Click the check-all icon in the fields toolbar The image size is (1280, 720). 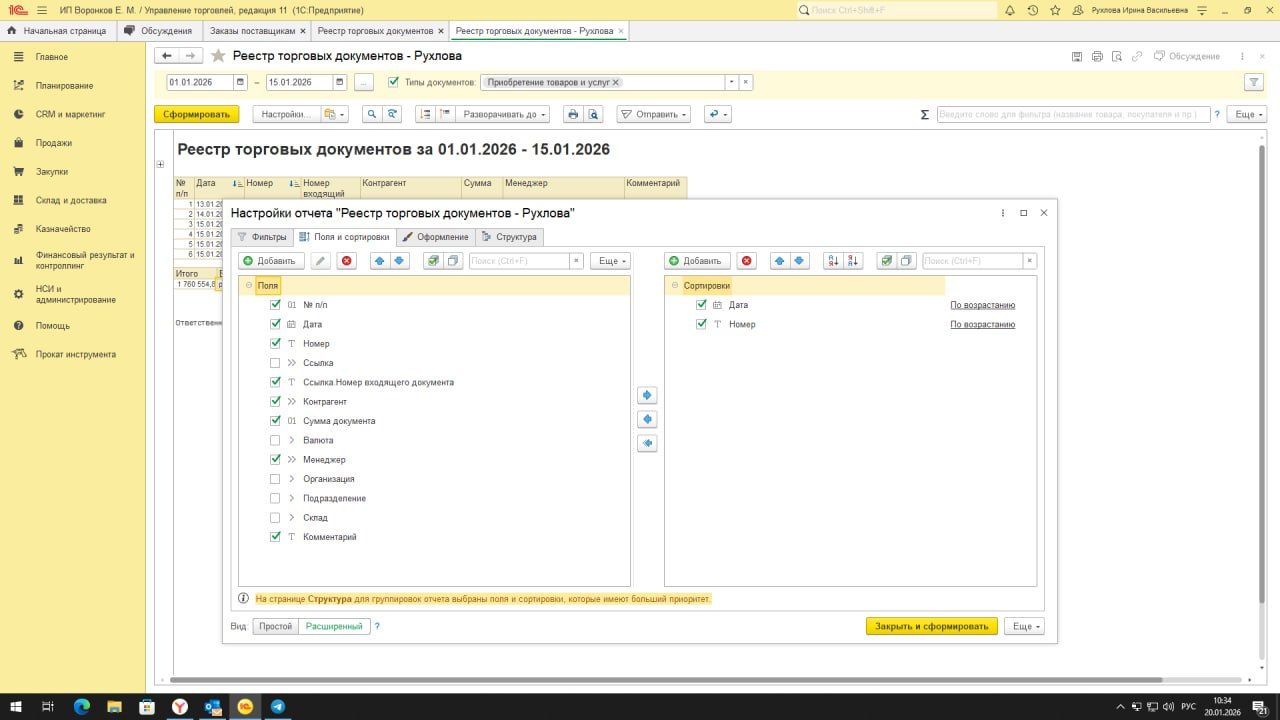click(432, 261)
